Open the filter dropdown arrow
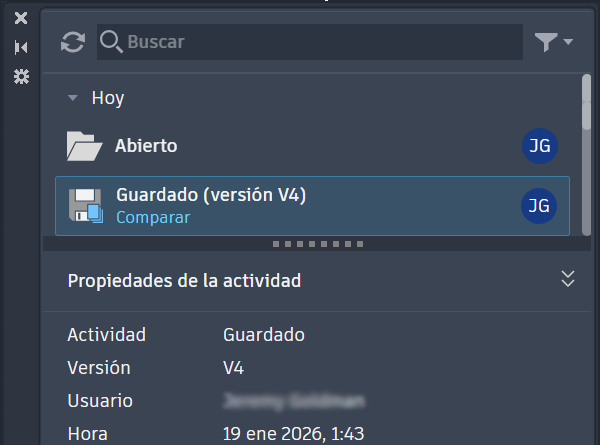The height and width of the screenshot is (445, 600). tap(568, 41)
